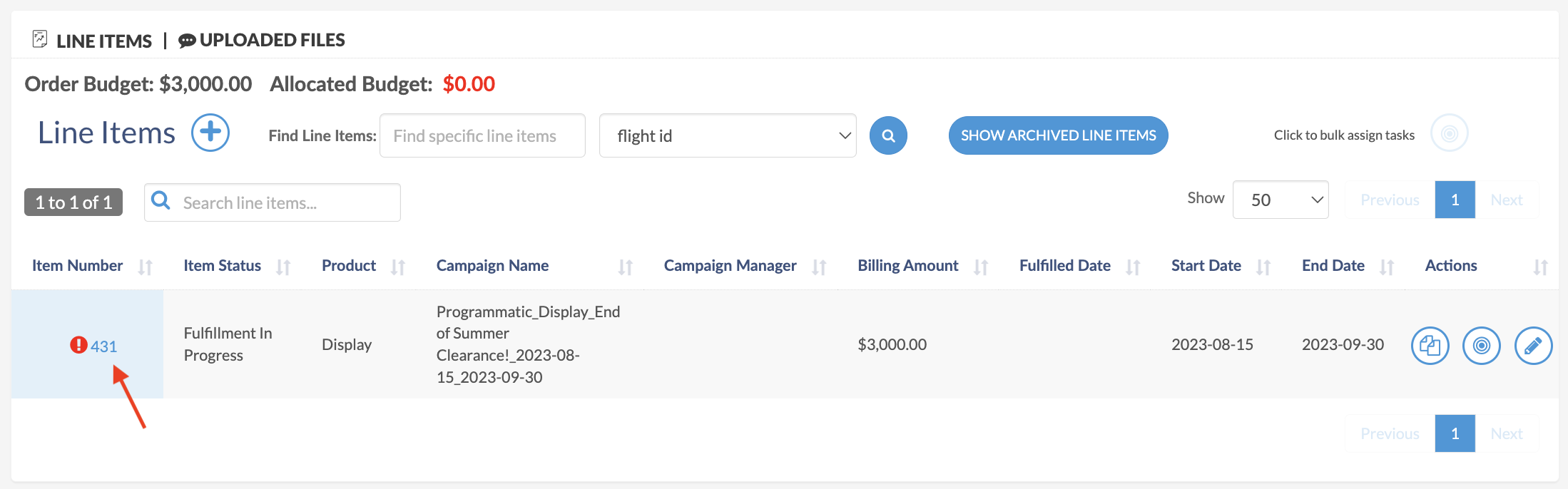Click the Click to bulk assign tasks label
Screen dimensions: 1568x489
point(1344,135)
